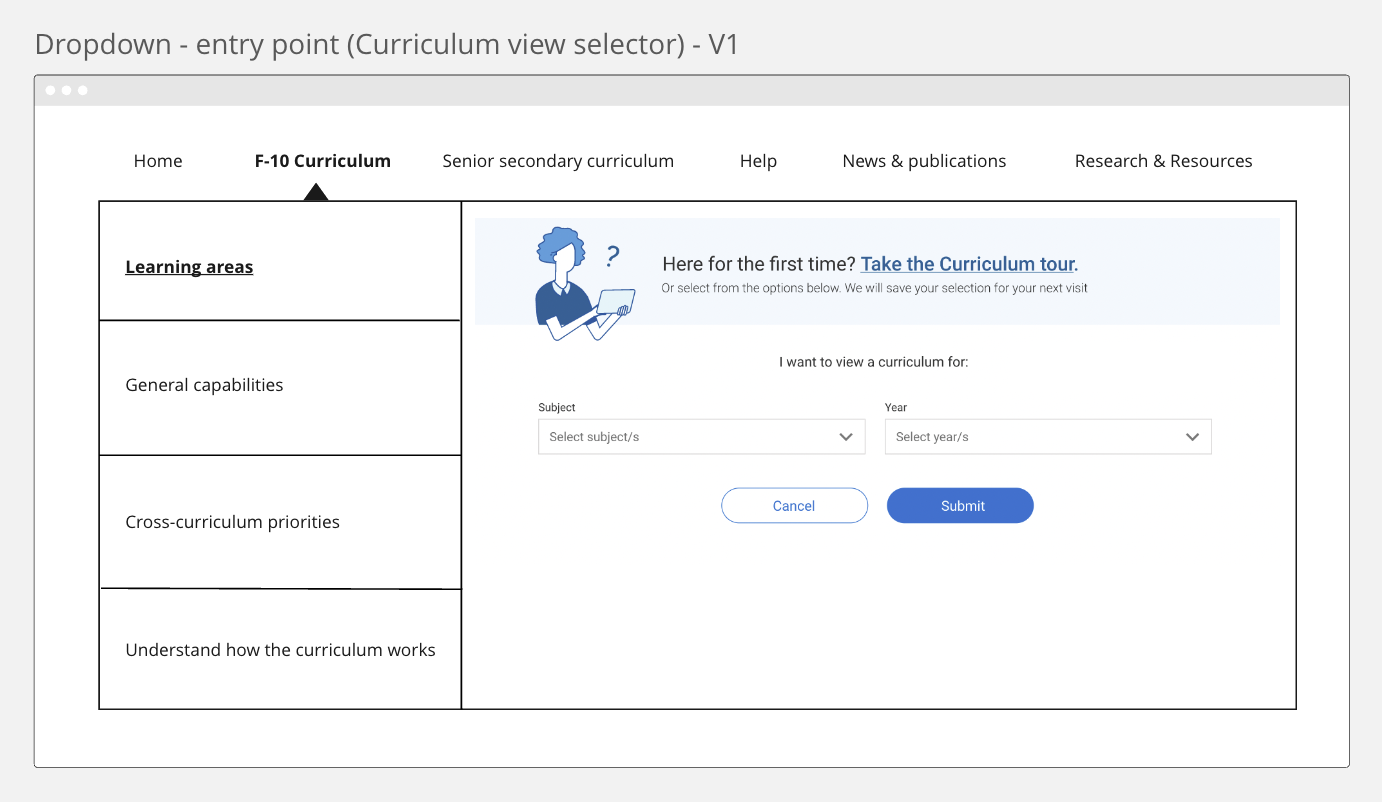Click the chevron arrow in Subject dropdown
This screenshot has height=802, width=1382.
click(x=846, y=437)
